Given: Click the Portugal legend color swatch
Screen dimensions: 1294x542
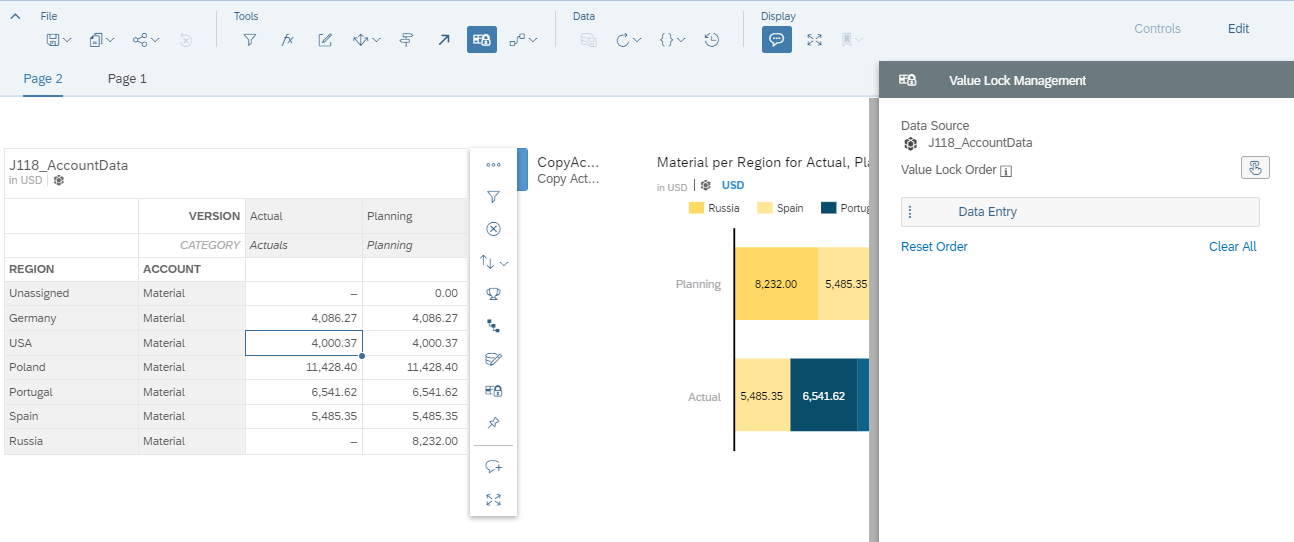Looking at the screenshot, I should (x=828, y=208).
